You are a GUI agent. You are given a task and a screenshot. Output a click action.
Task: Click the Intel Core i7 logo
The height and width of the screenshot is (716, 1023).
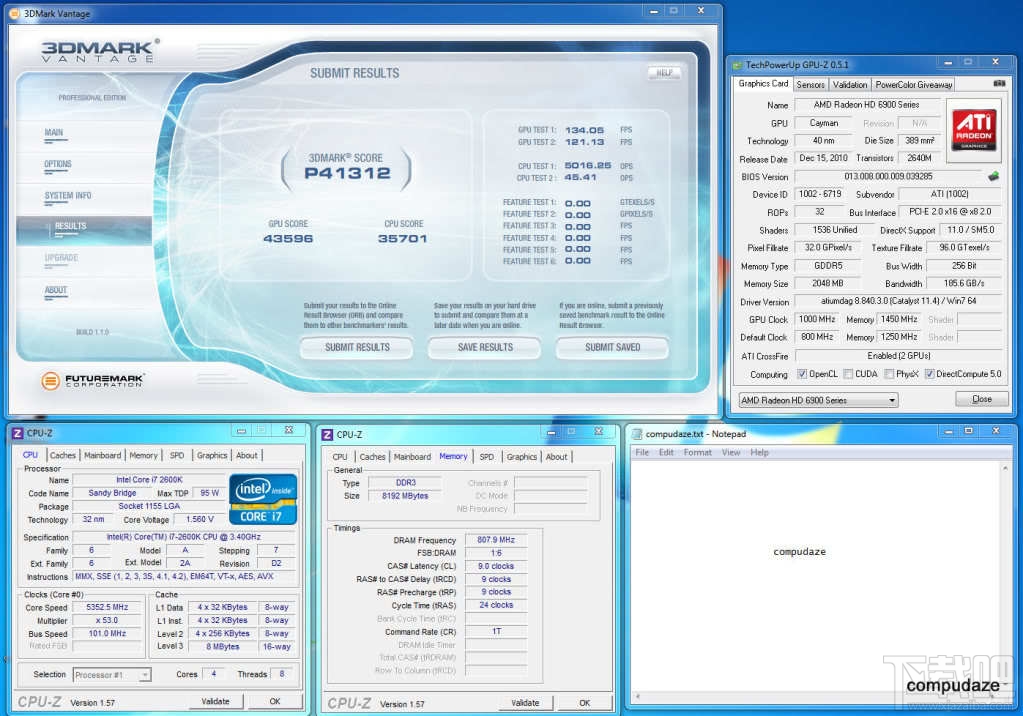pyautogui.click(x=263, y=499)
